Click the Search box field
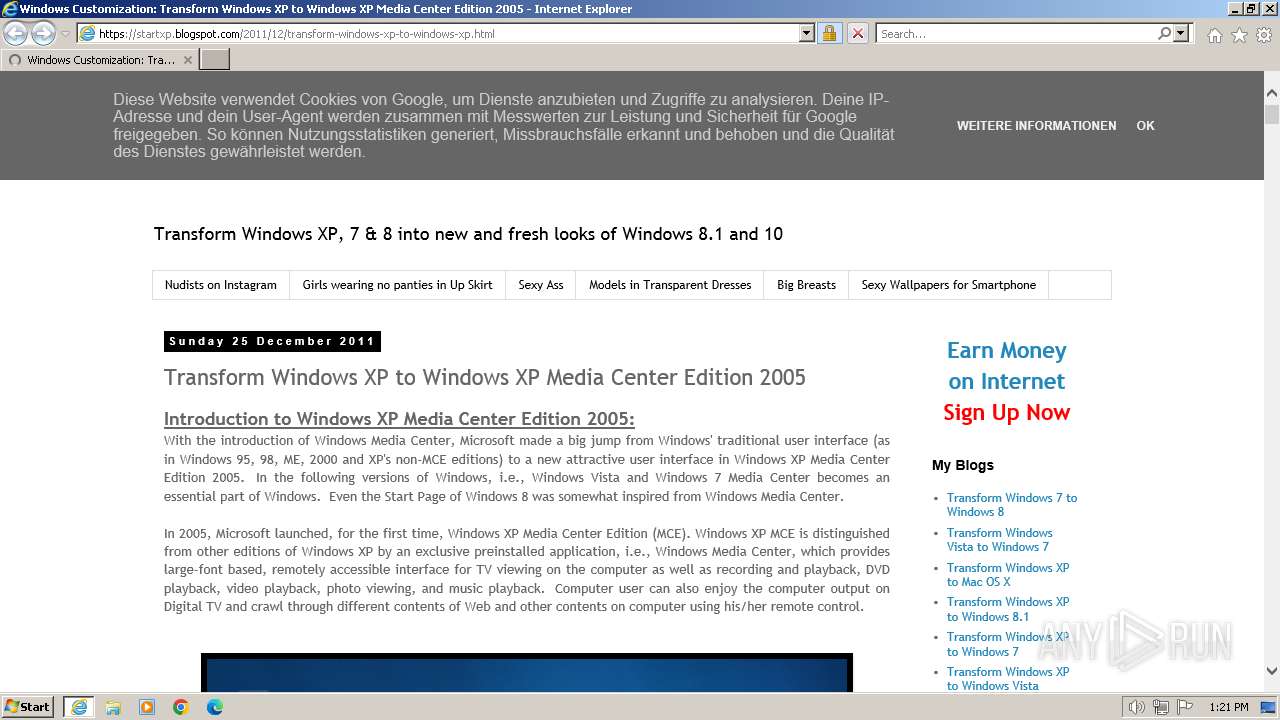 pos(1016,33)
